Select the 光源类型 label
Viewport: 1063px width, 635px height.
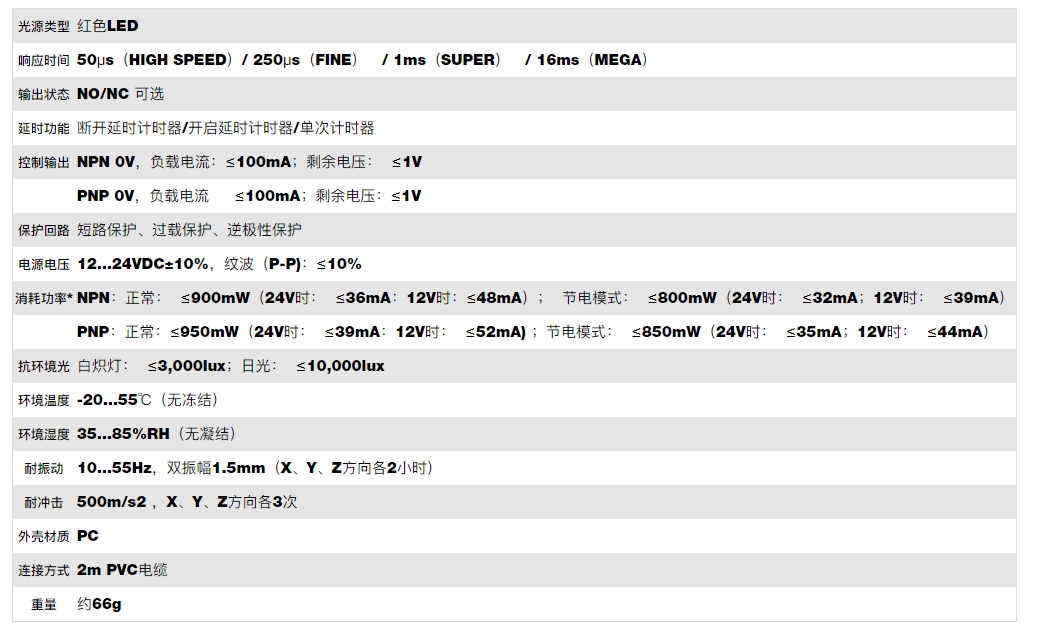click(43, 26)
